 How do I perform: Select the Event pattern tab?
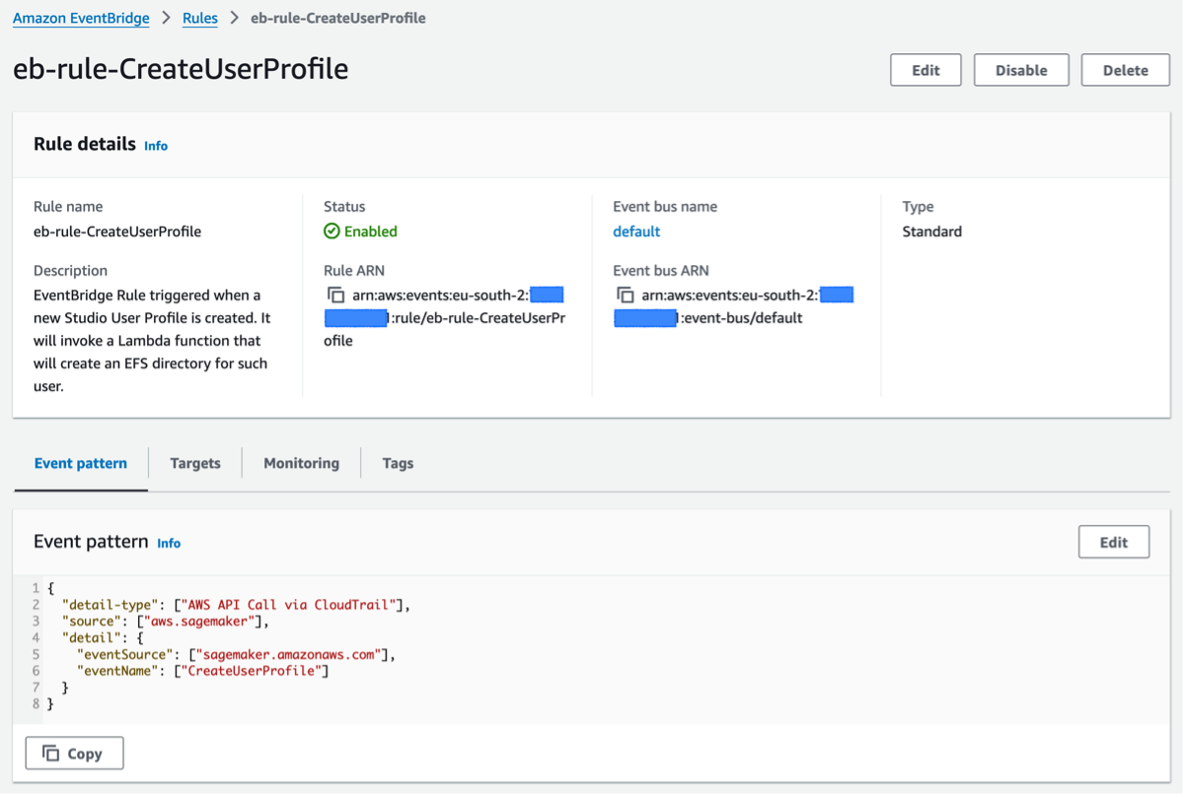point(81,463)
